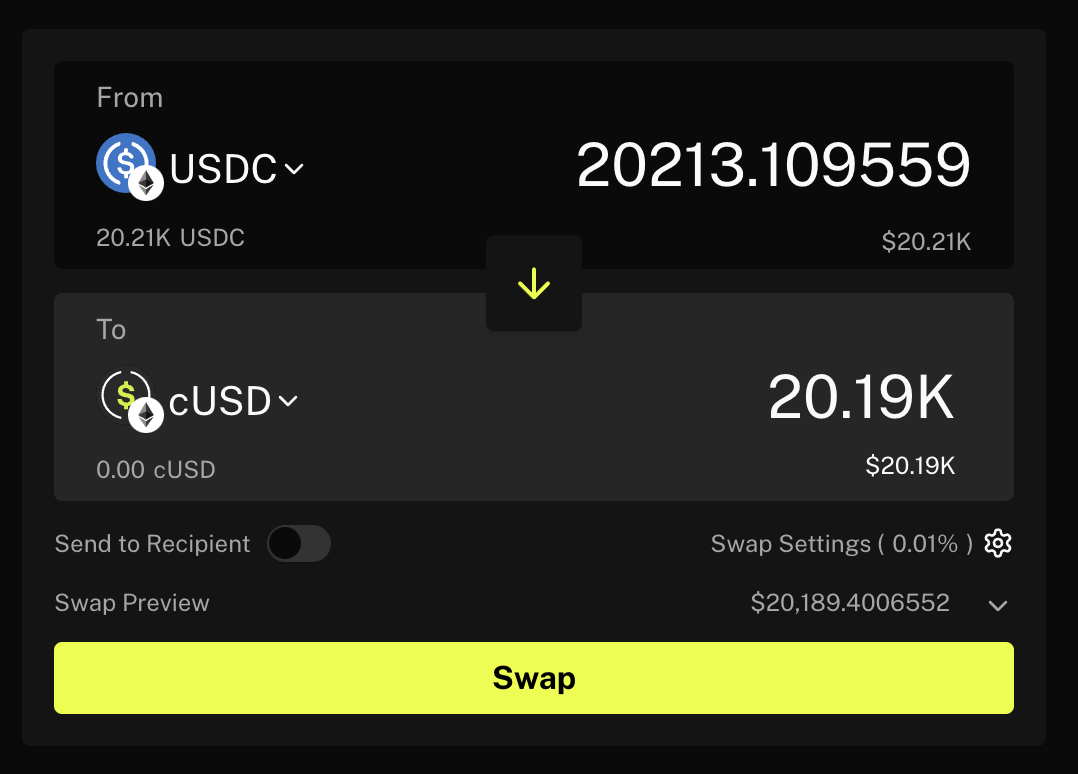The height and width of the screenshot is (774, 1078).
Task: Click the Swap Preview label
Action: tap(132, 603)
